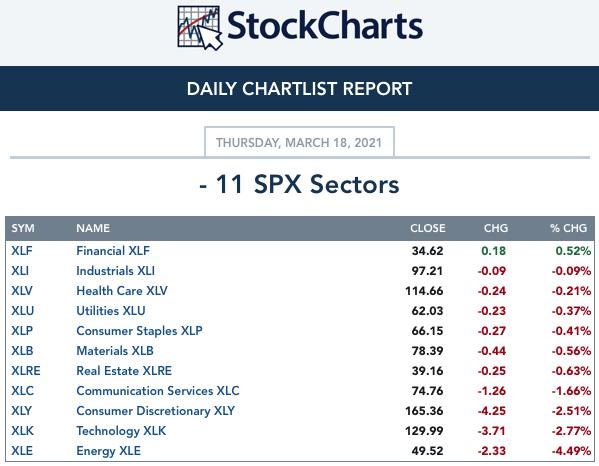Open the Materials XLB chart link
Viewport: 599px width, 466px height.
coord(115,351)
